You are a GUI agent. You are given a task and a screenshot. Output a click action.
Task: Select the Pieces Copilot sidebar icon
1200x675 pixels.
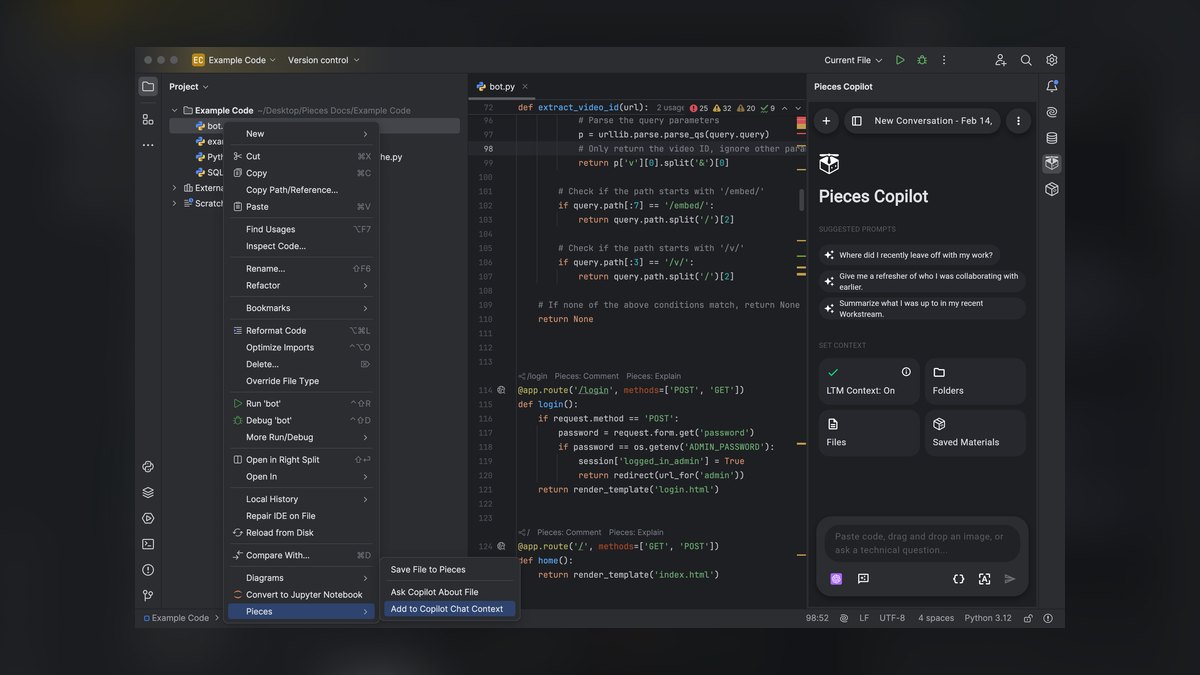1052,163
